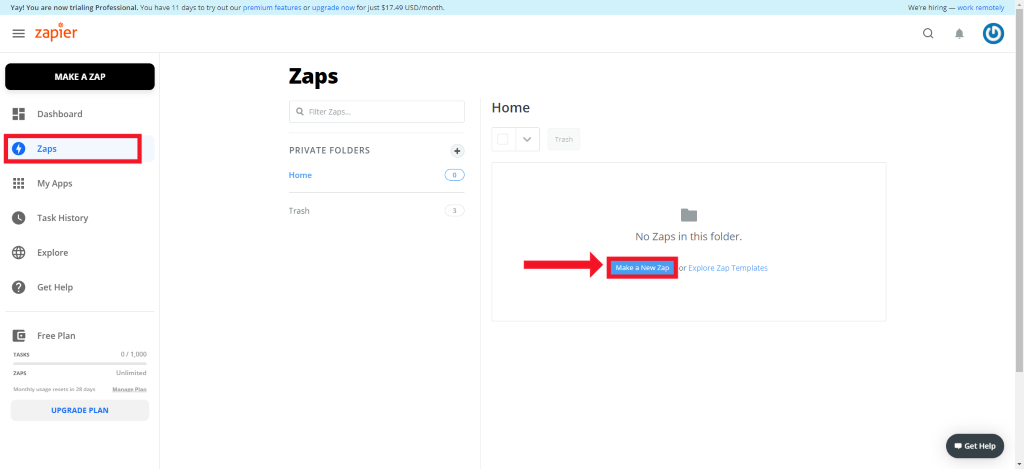Go to Dashboard in sidebar
Viewport: 1024px width, 469px height.
pyautogui.click(x=59, y=114)
